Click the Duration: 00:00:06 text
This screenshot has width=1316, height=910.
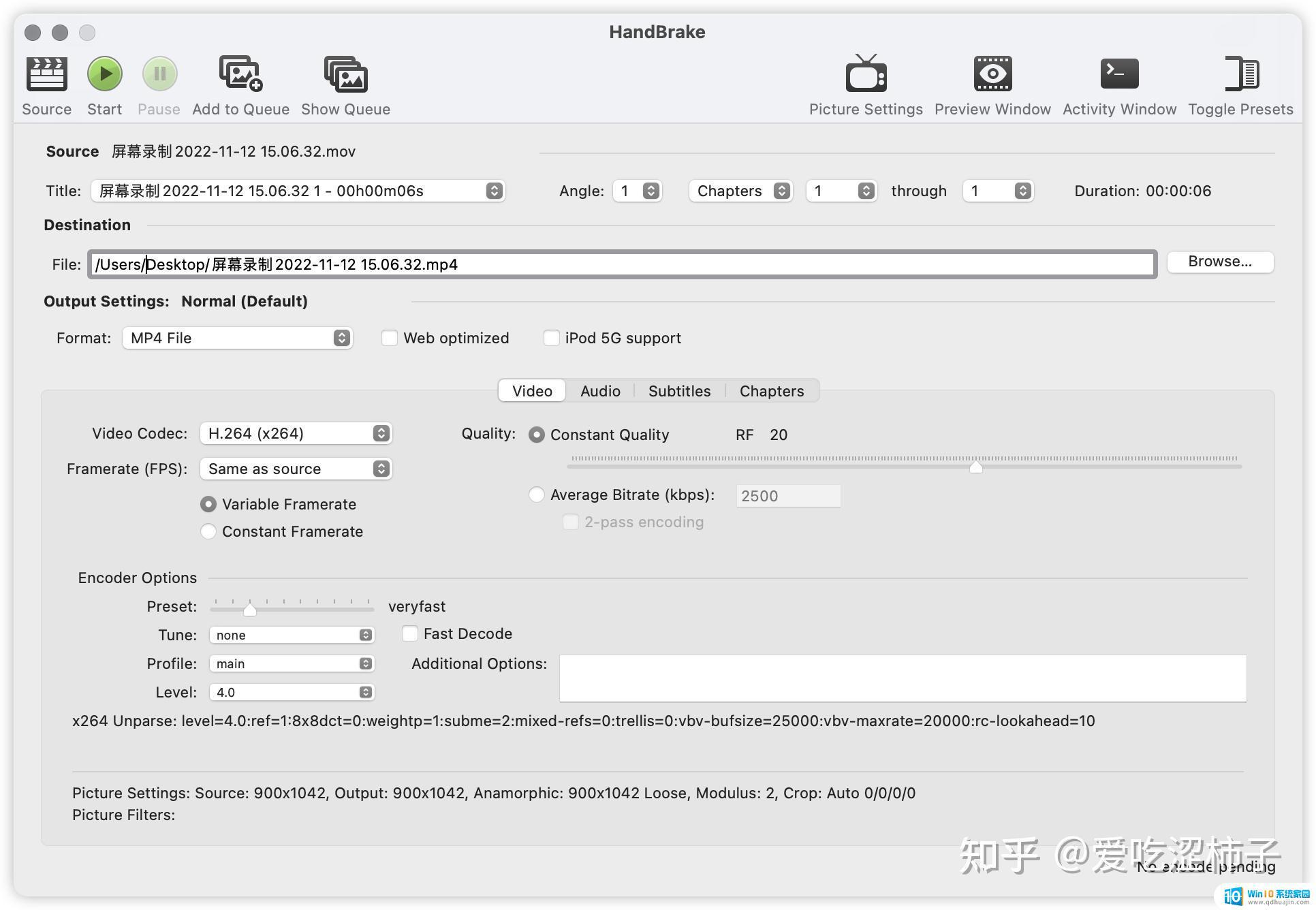click(x=1142, y=191)
